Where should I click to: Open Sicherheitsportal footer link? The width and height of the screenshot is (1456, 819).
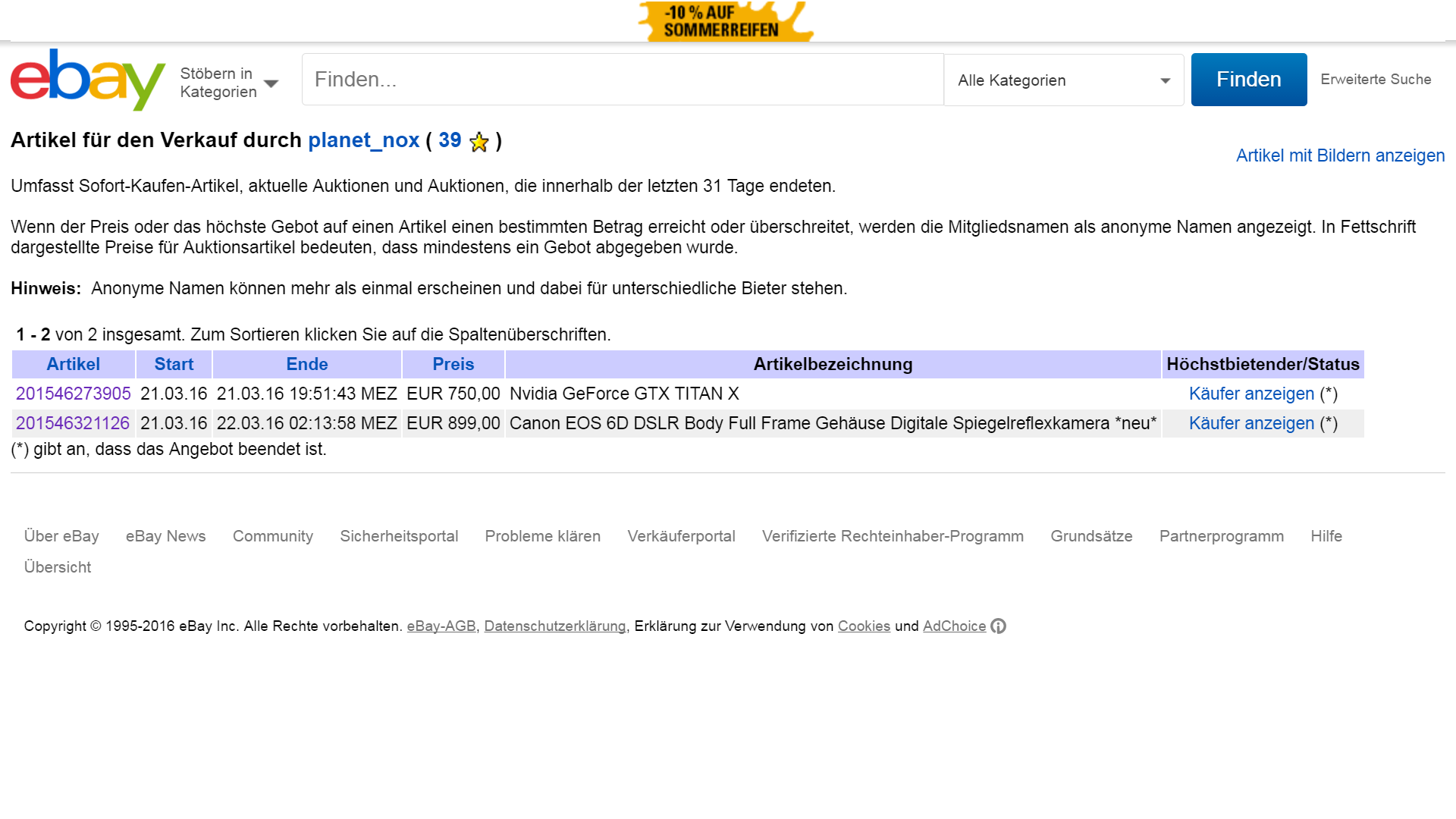pyautogui.click(x=399, y=536)
